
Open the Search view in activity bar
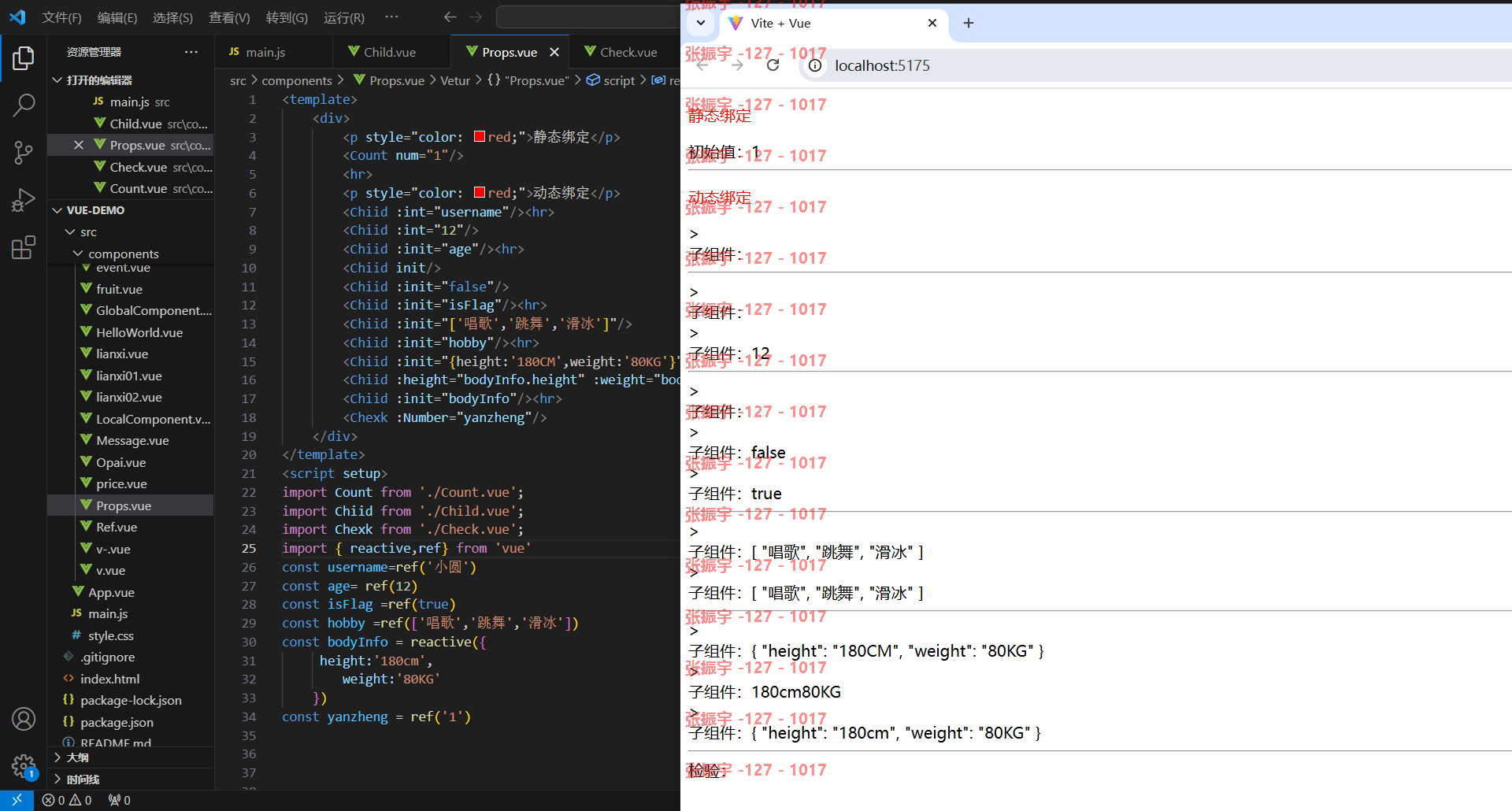point(24,105)
